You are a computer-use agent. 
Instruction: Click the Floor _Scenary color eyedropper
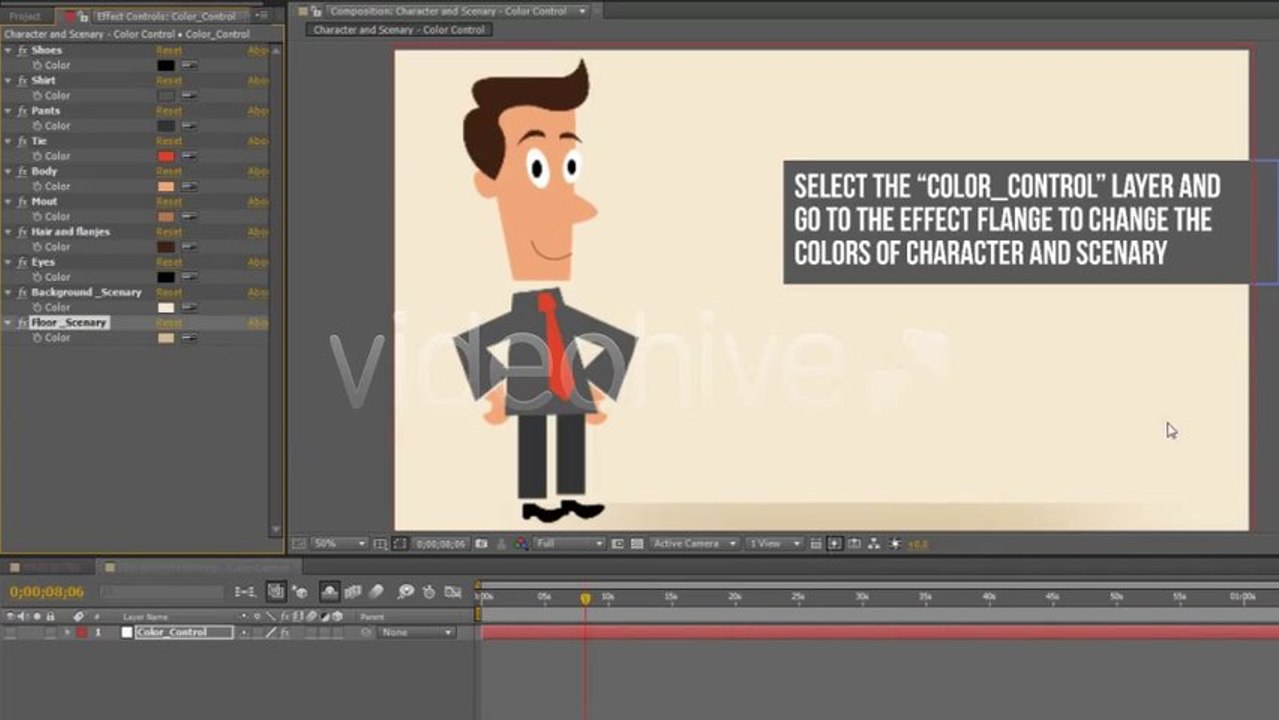pos(189,337)
